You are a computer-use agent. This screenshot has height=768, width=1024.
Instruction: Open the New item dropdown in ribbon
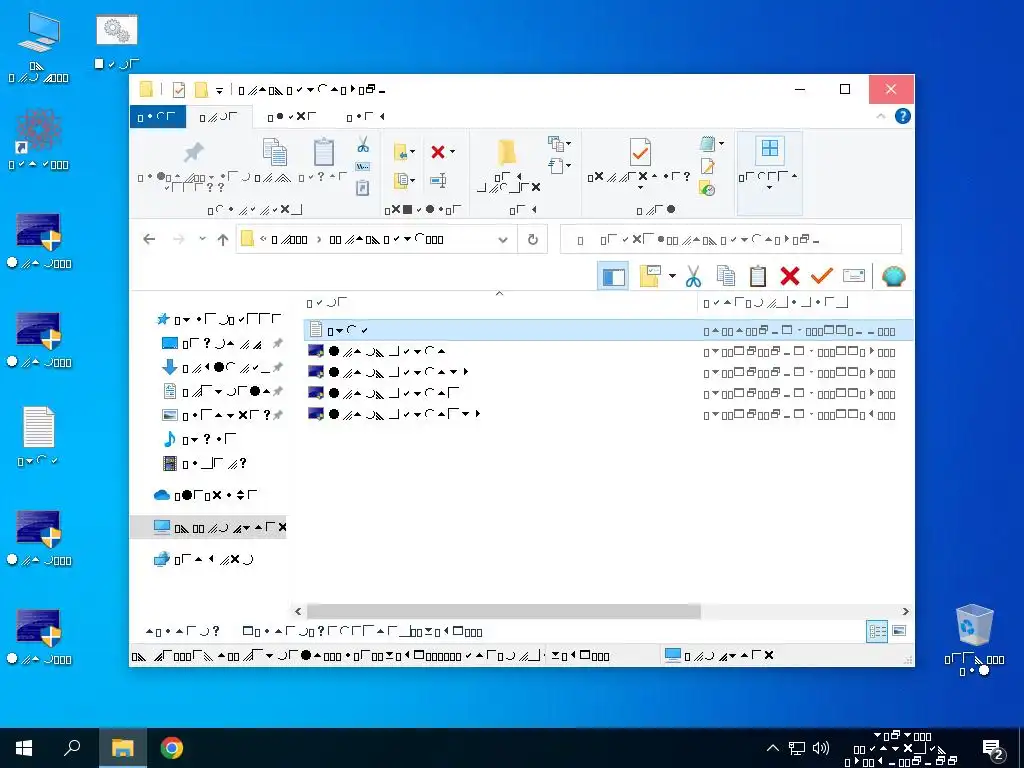point(559,143)
